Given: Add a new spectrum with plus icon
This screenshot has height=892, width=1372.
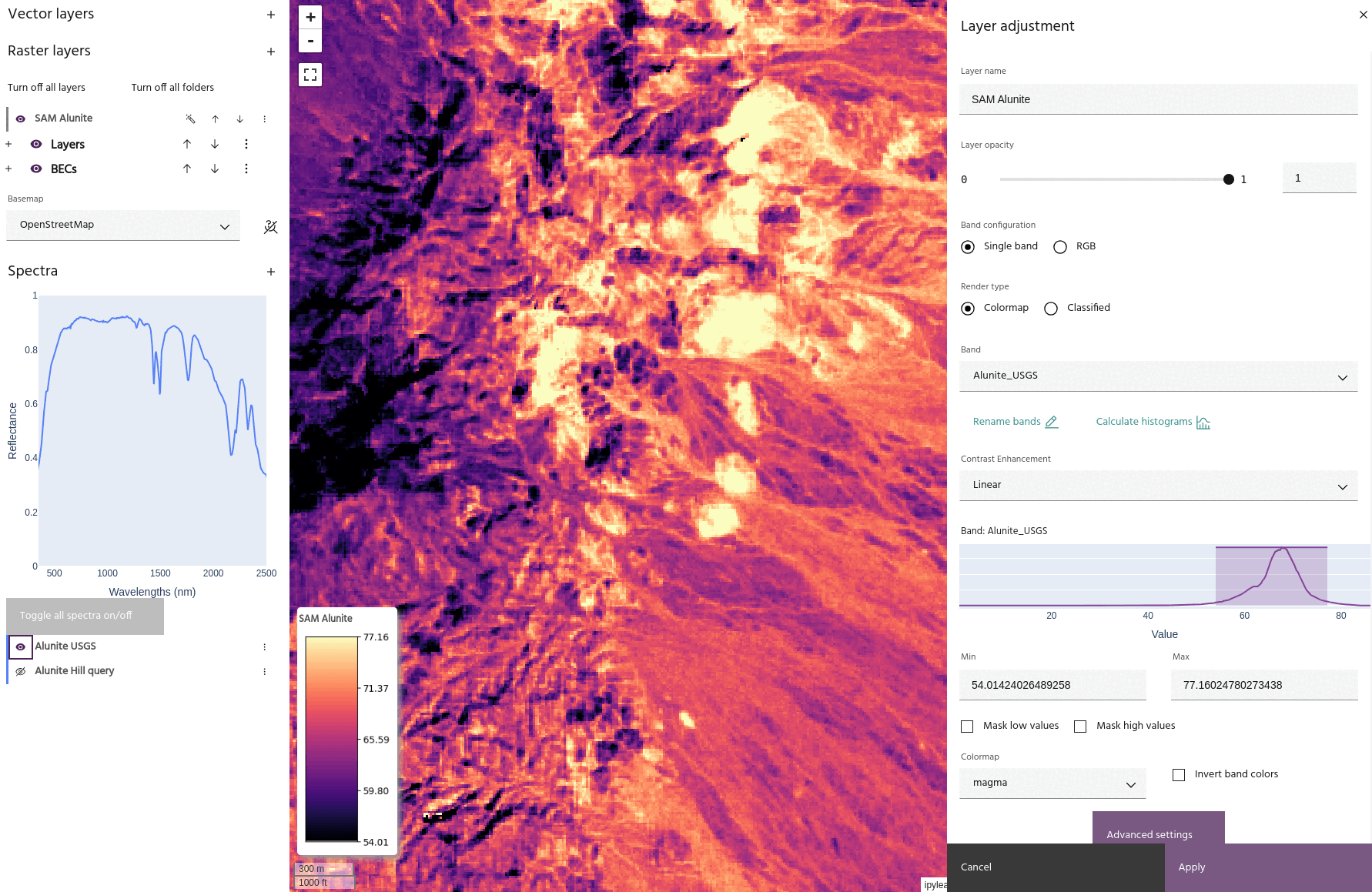Looking at the screenshot, I should tap(270, 272).
